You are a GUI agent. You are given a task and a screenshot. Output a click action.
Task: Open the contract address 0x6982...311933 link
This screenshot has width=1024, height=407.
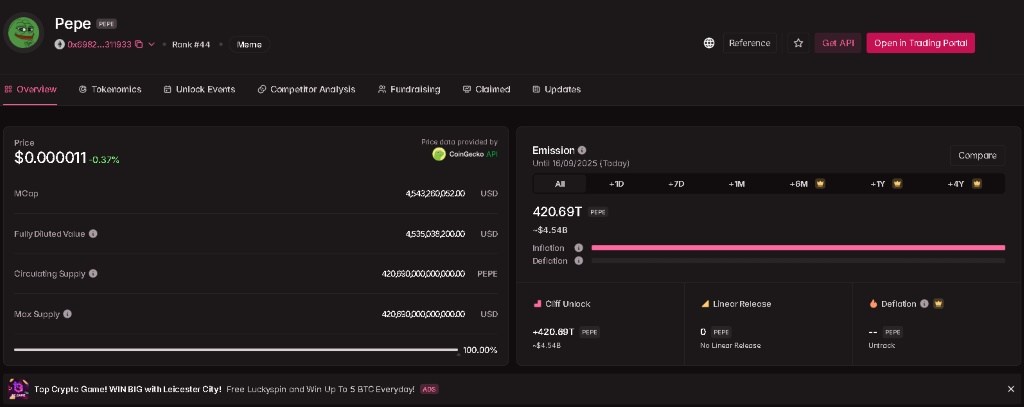pyautogui.click(x=99, y=44)
